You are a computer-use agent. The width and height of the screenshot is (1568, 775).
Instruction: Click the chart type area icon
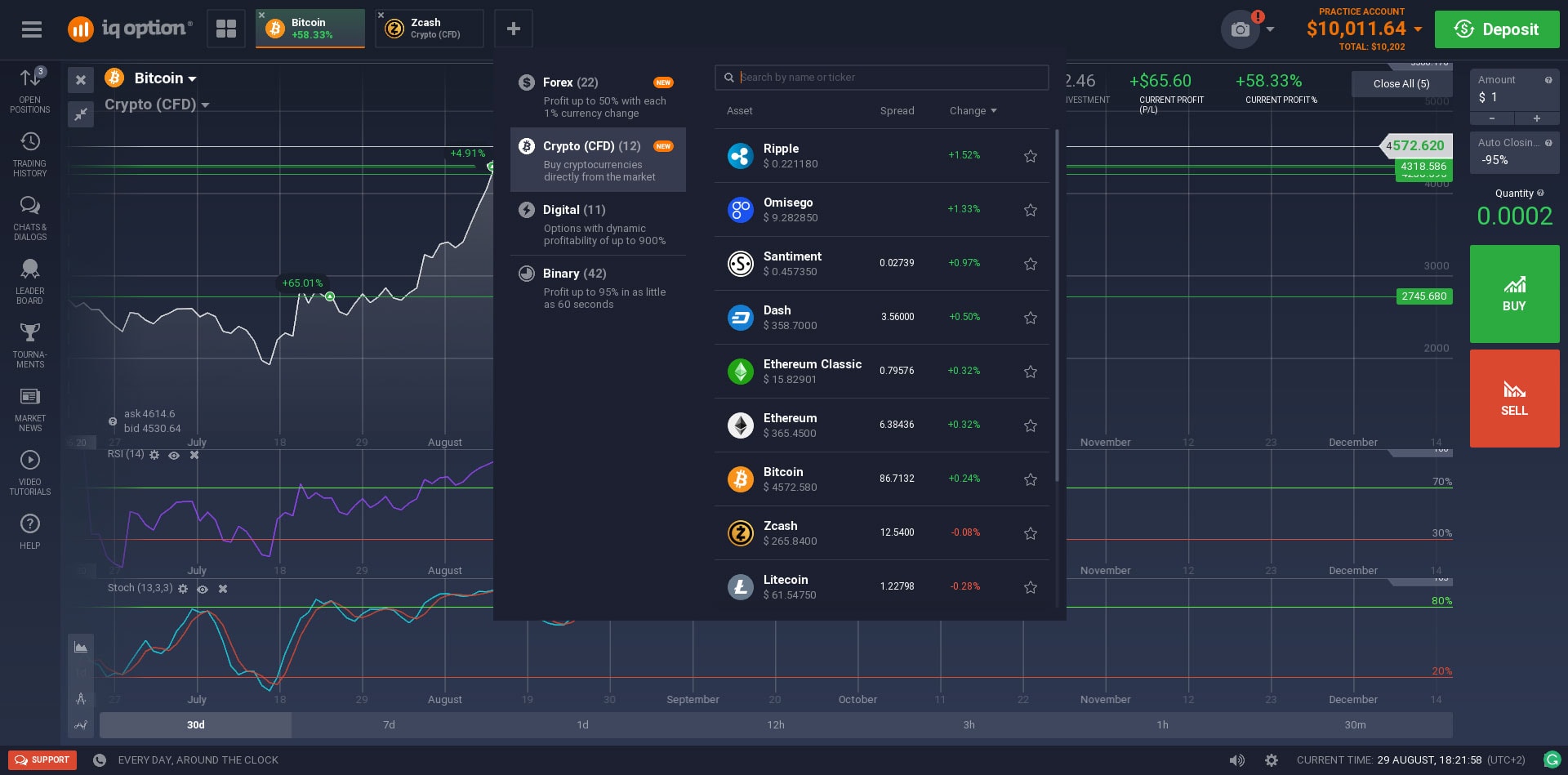pos(81,647)
